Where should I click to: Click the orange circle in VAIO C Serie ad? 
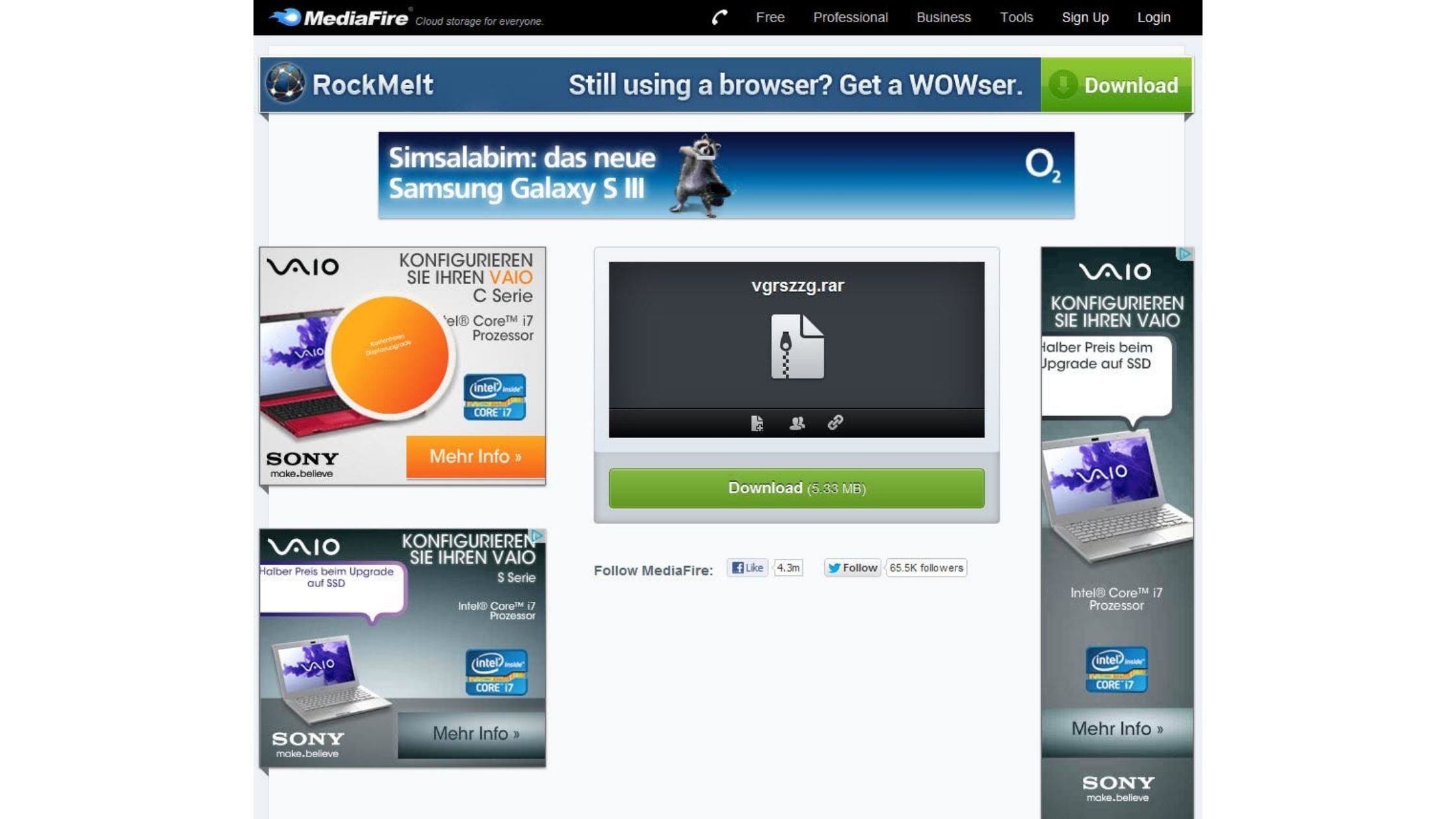click(x=390, y=356)
